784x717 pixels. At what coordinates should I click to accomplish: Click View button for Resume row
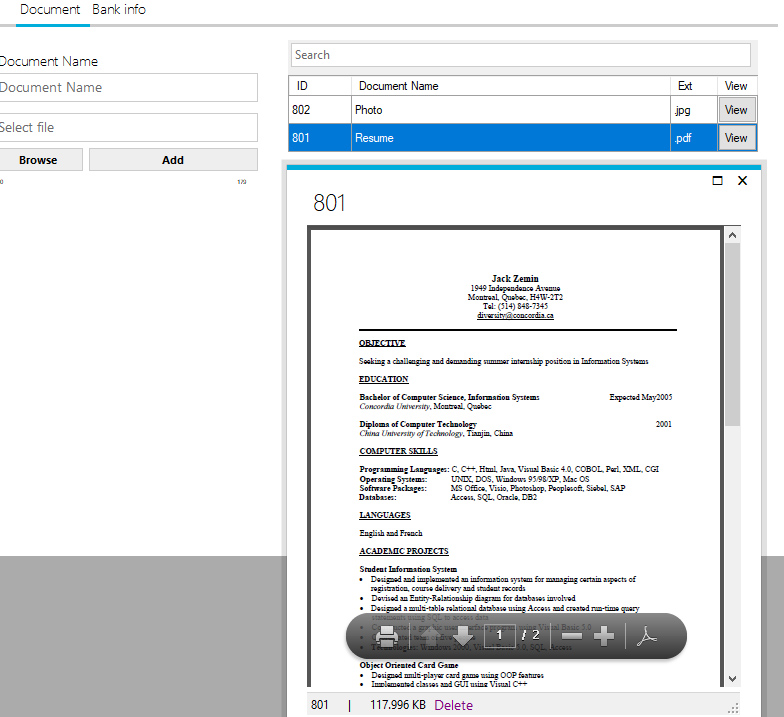click(736, 138)
